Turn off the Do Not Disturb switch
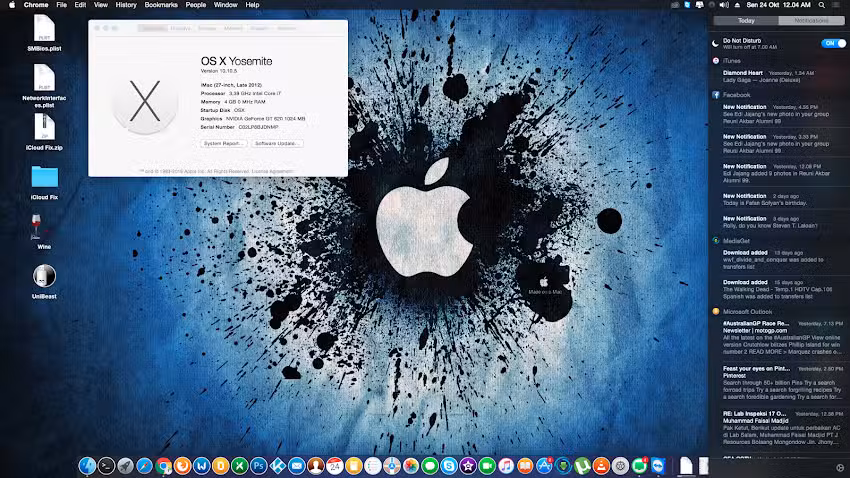The height and width of the screenshot is (478, 850). pyautogui.click(x=833, y=43)
